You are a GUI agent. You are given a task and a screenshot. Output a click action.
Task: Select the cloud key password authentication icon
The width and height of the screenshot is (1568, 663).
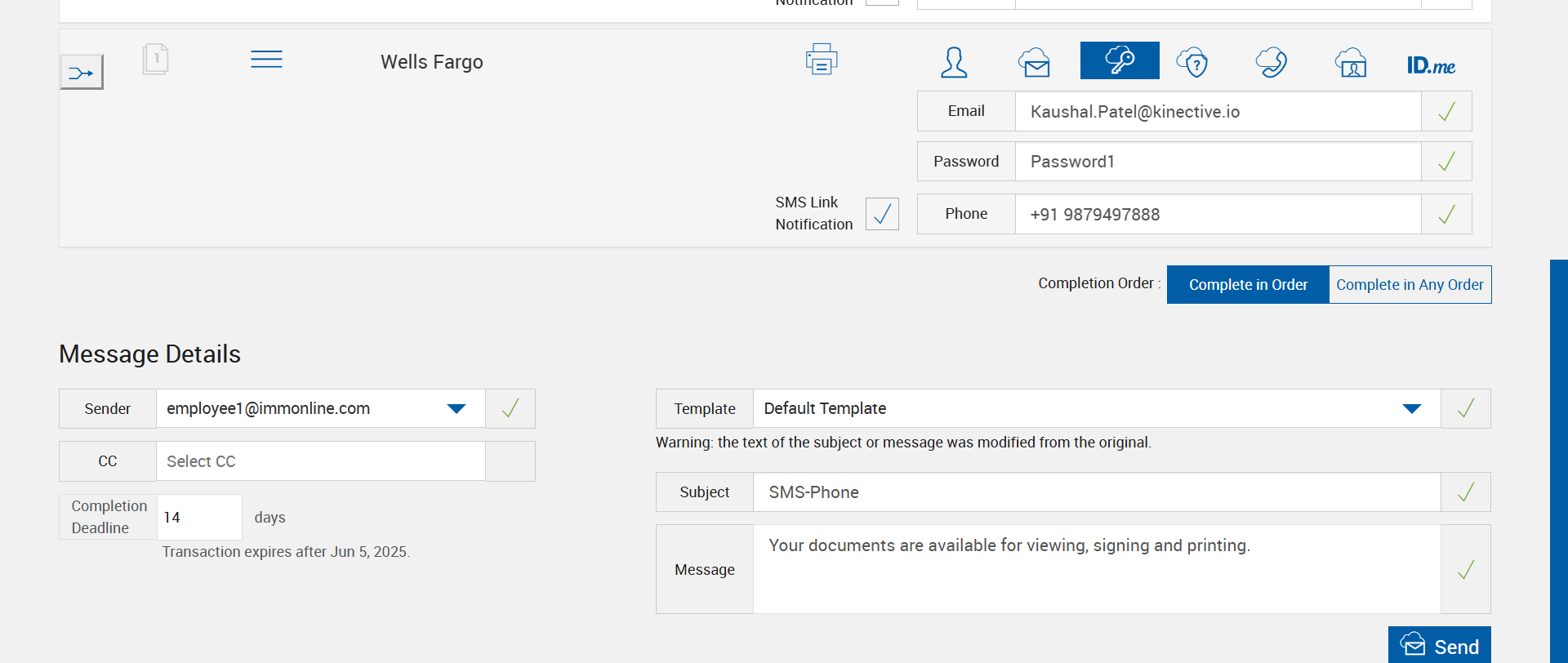coord(1119,60)
